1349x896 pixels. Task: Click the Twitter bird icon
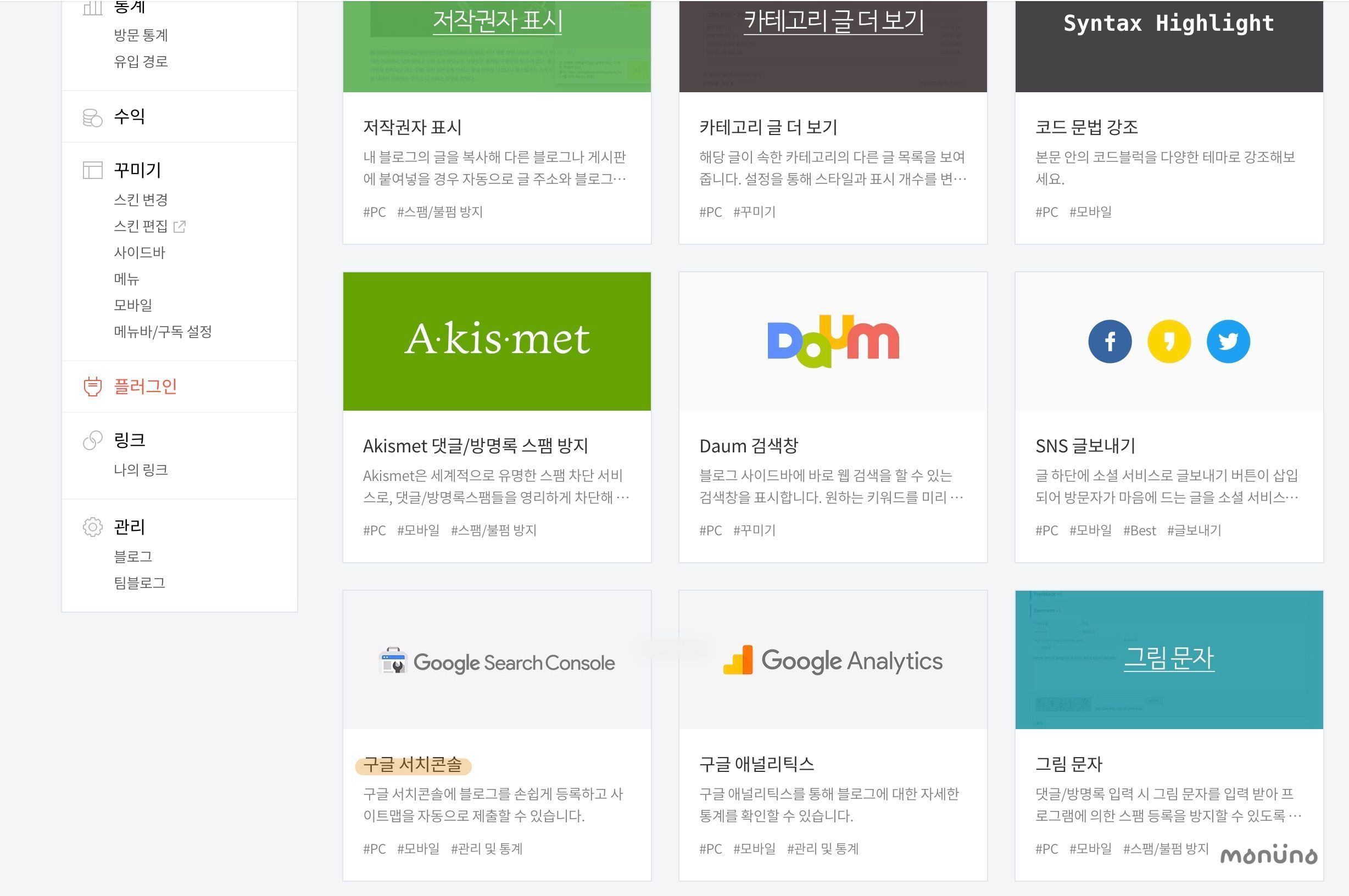click(x=1228, y=341)
